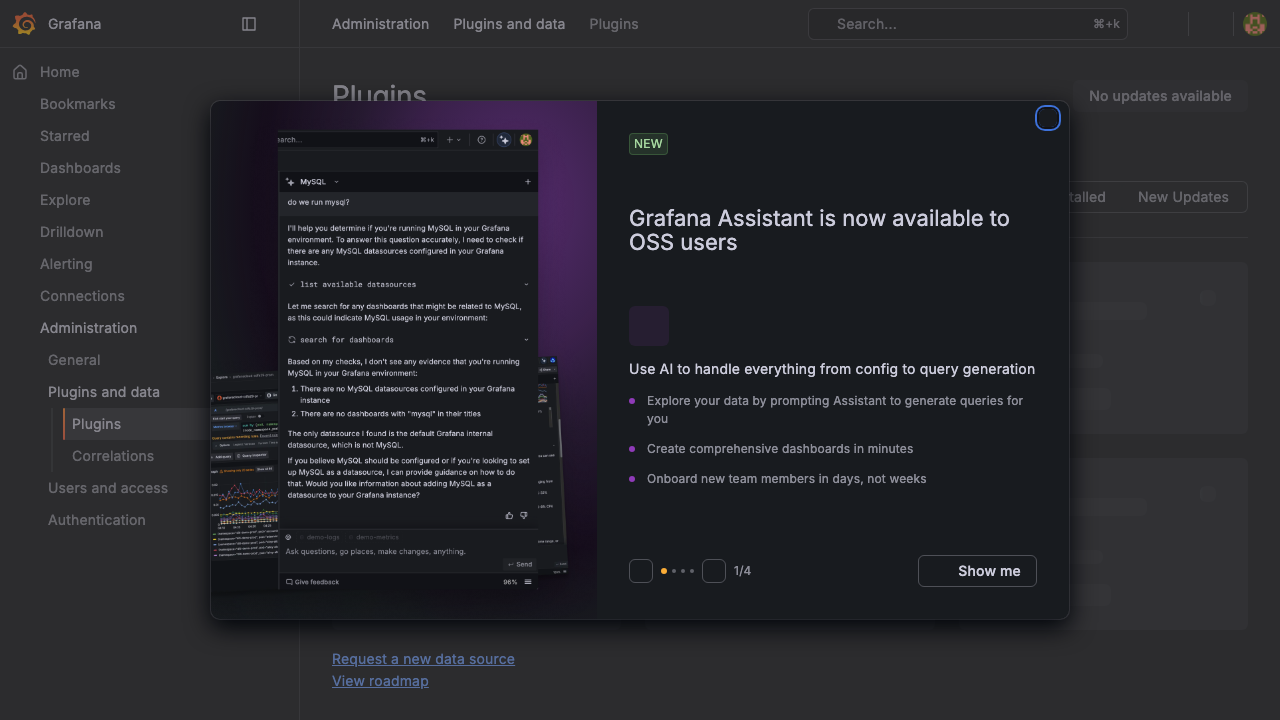
Task: Click the Show me button
Action: coord(977,571)
